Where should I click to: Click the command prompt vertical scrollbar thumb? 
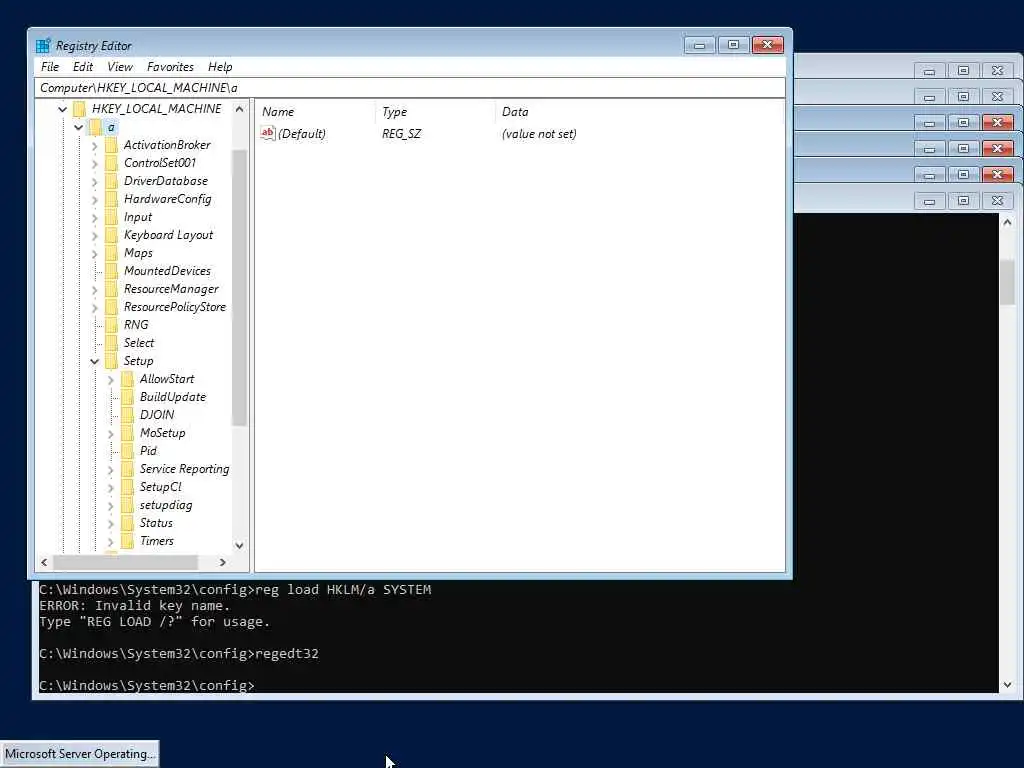(x=1006, y=281)
